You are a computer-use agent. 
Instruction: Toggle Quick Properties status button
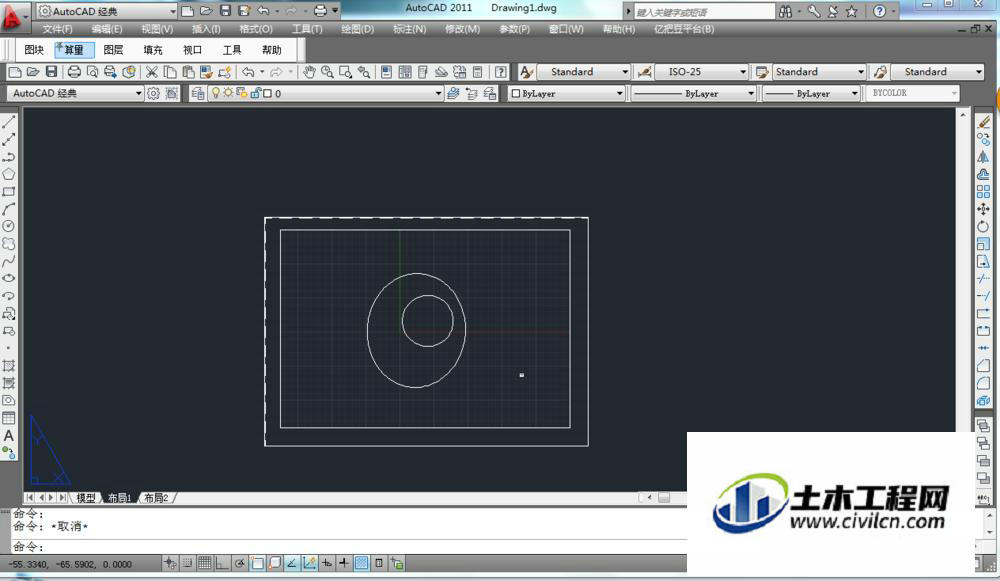tap(379, 563)
